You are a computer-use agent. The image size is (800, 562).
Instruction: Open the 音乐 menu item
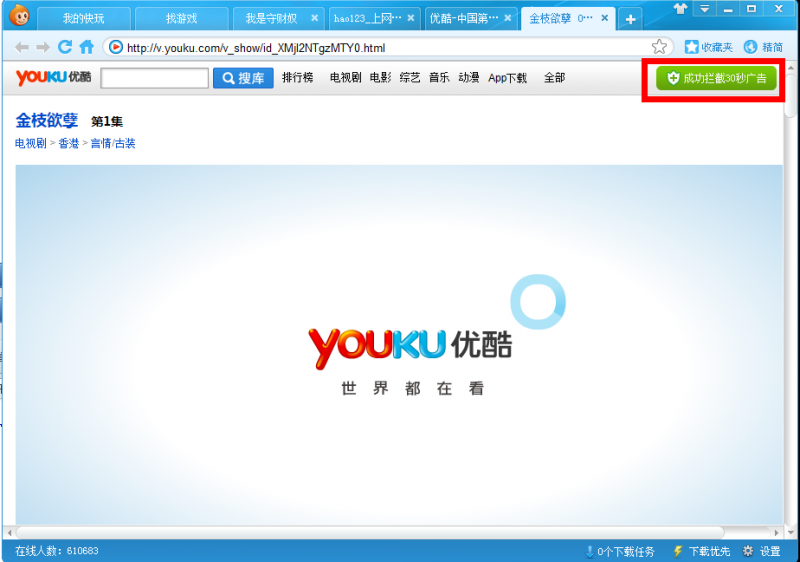(x=439, y=78)
